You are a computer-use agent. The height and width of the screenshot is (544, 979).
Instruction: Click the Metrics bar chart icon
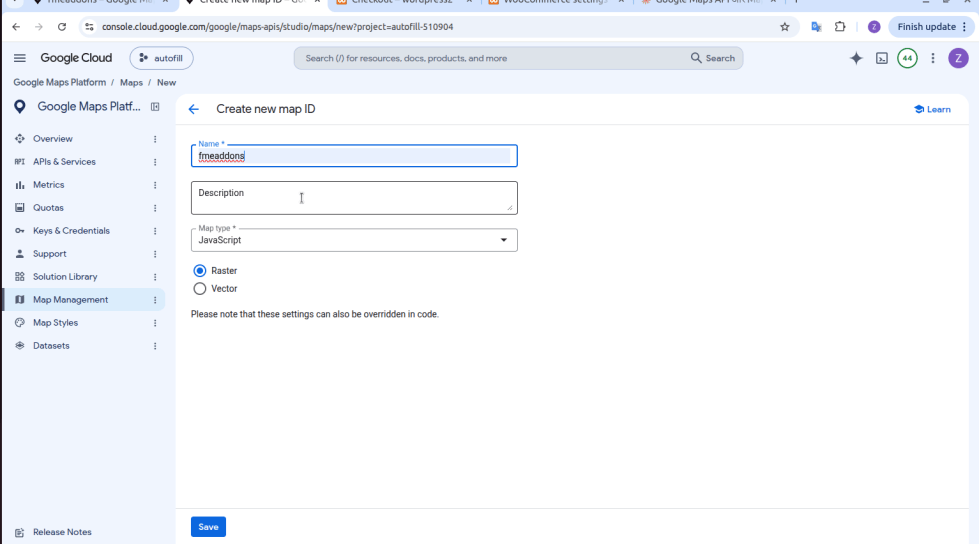click(20, 185)
